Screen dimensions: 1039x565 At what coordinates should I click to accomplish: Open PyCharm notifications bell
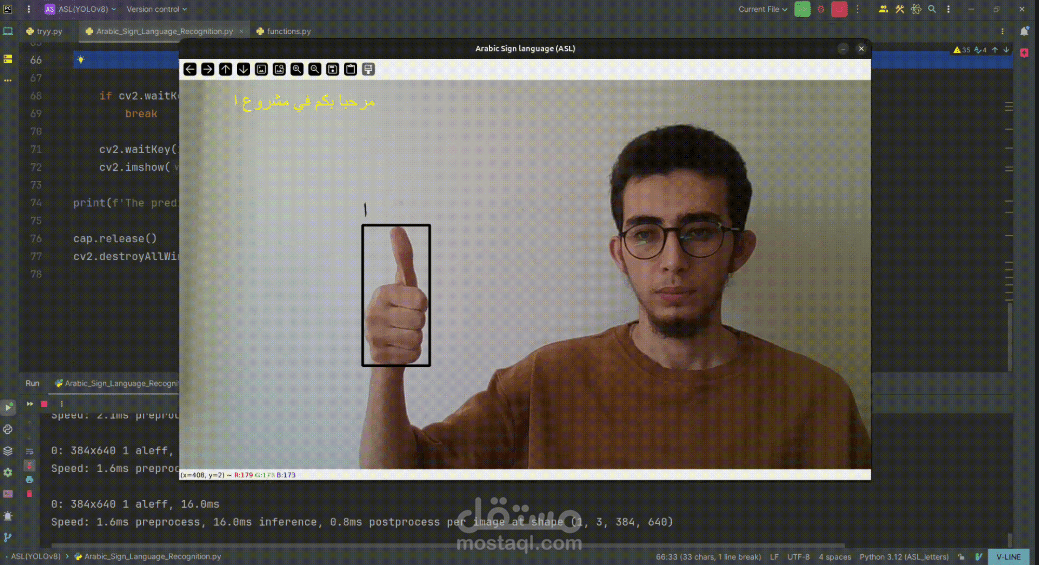click(x=1024, y=31)
